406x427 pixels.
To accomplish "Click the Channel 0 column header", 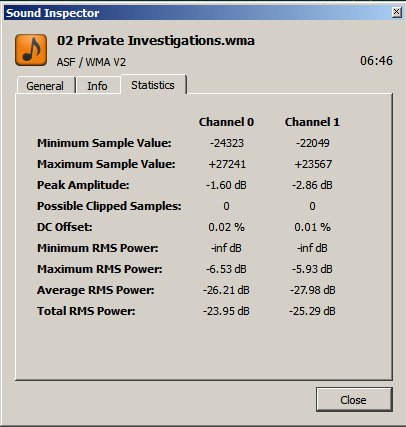I will click(226, 122).
